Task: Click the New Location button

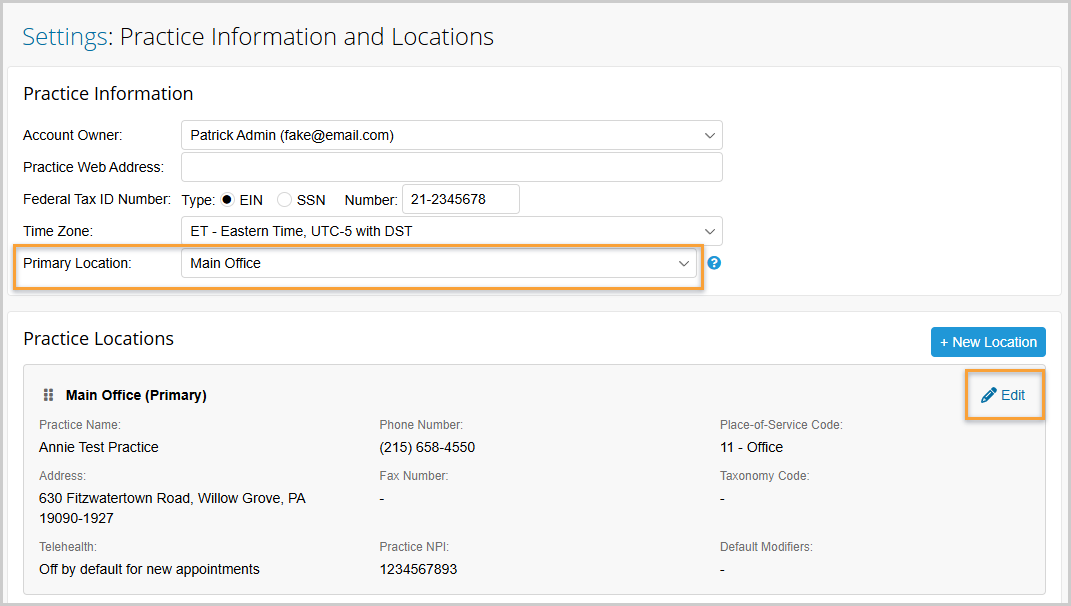Action: click(988, 342)
